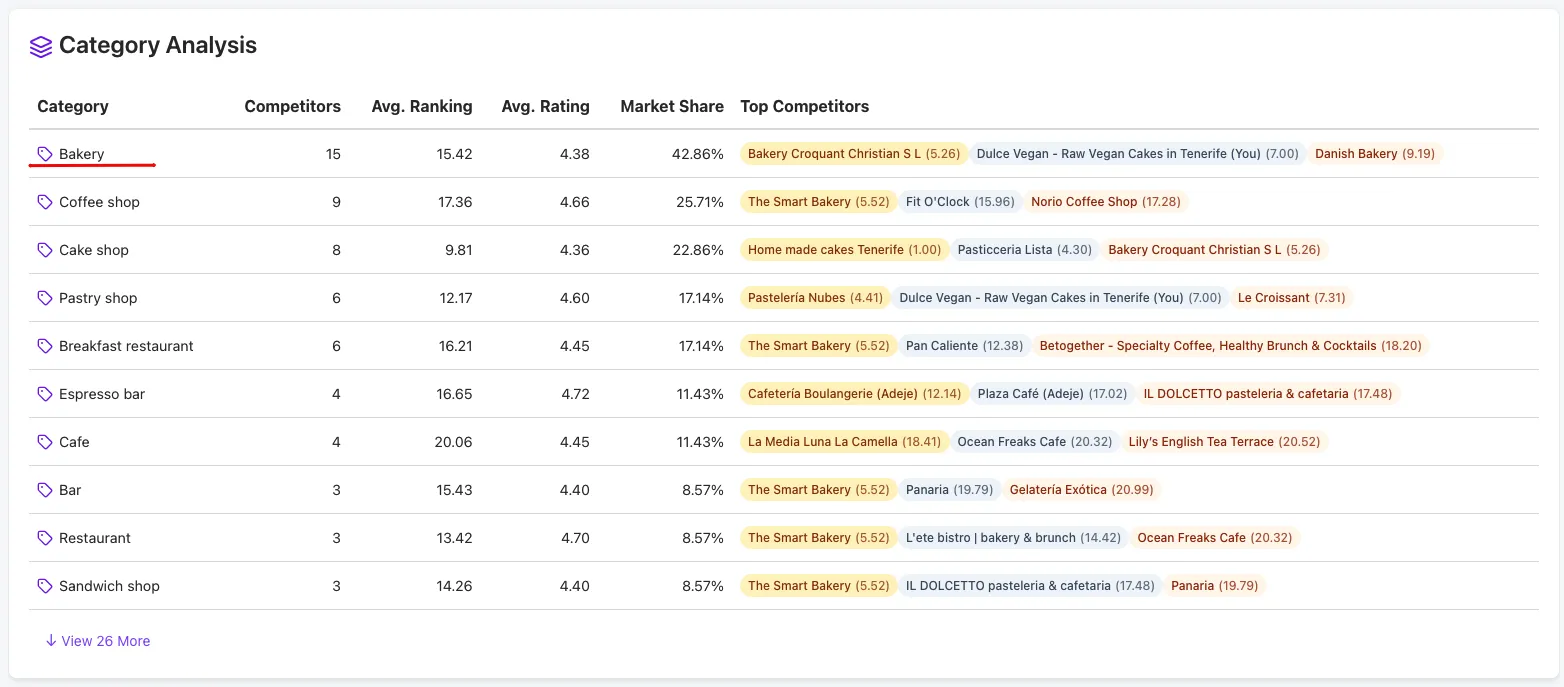Click the tag icon next to Cafe
Viewport: 1564px width, 687px height.
pos(45,442)
